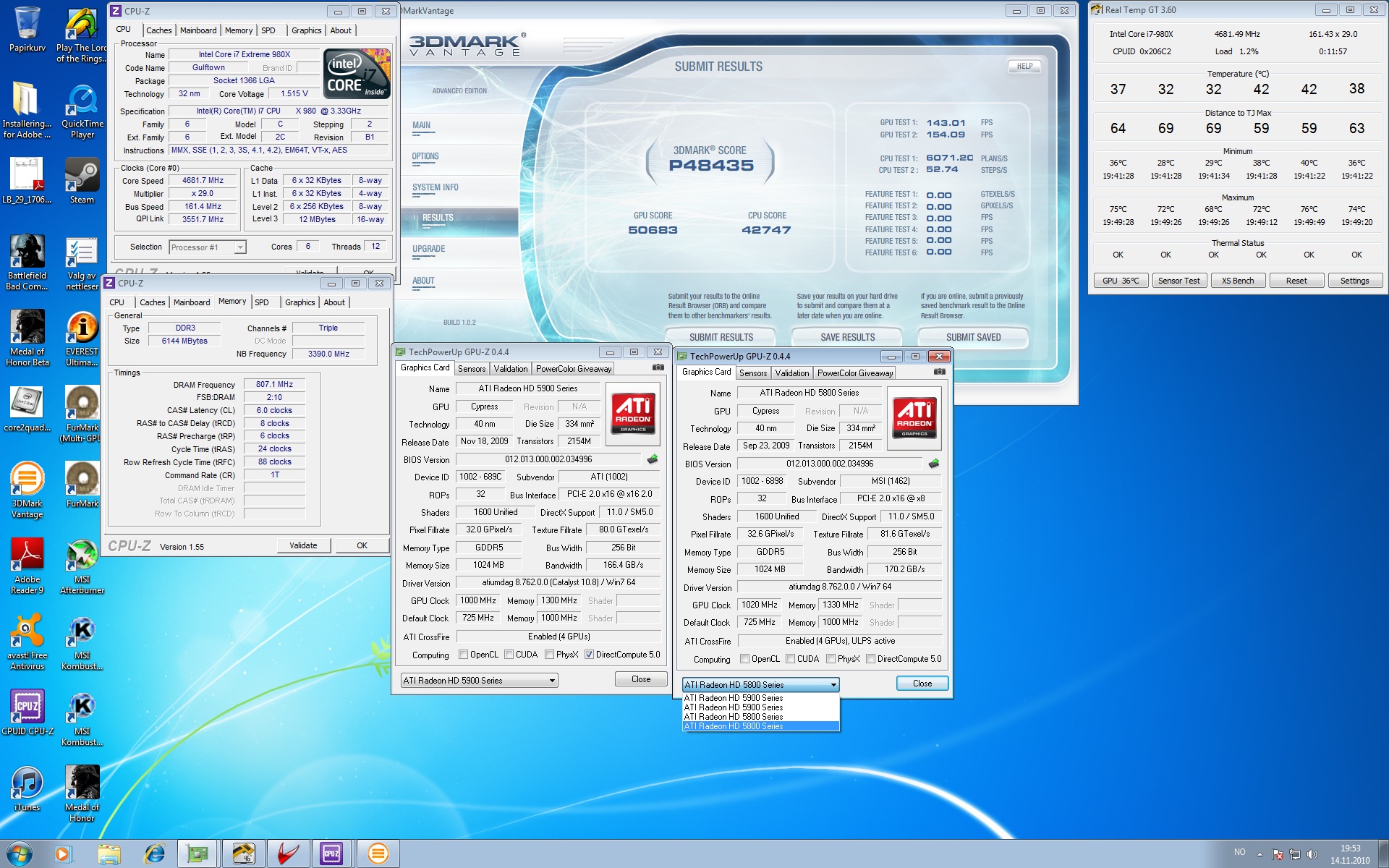
Task: Click Settings button in Real Temp
Action: pyautogui.click(x=1355, y=281)
